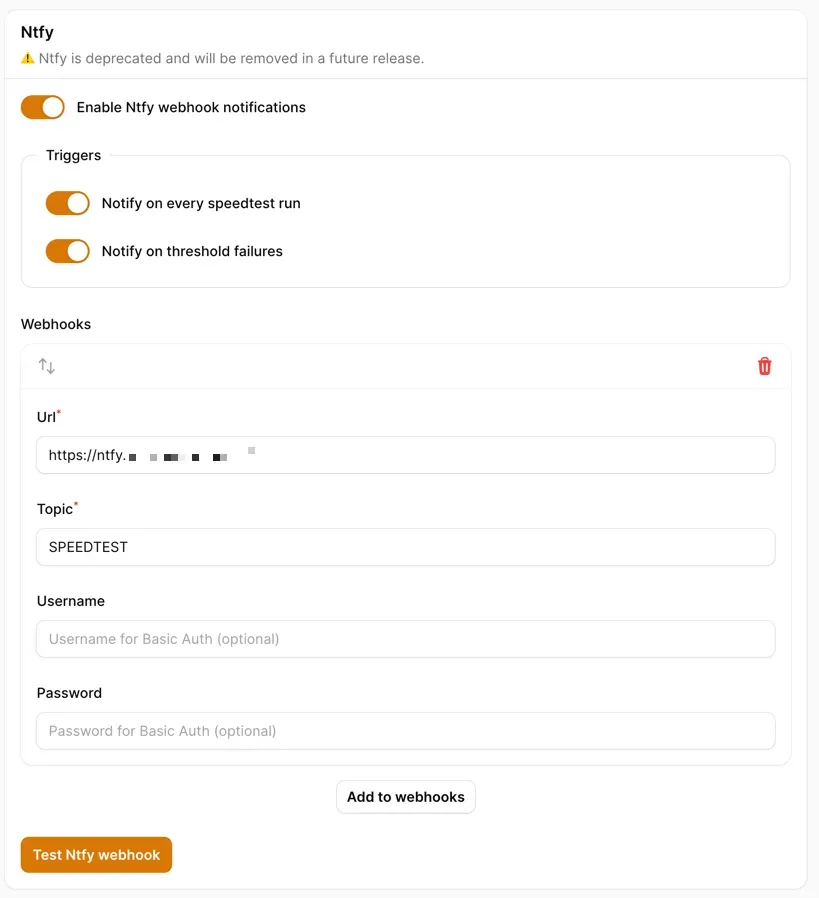Click the Password for Basic Auth field
Image resolution: width=819 pixels, height=898 pixels.
pyautogui.click(x=405, y=731)
